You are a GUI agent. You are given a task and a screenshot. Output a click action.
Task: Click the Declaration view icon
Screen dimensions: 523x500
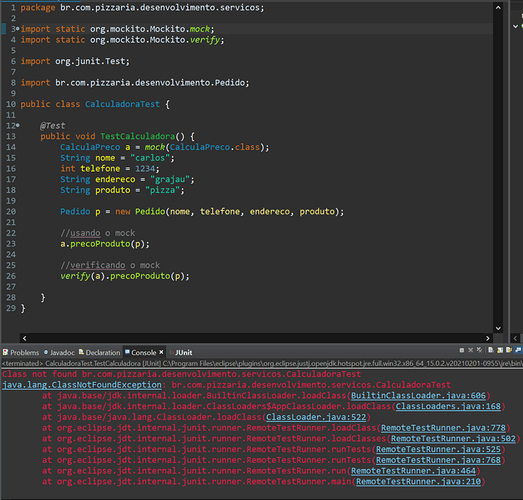(x=81, y=352)
